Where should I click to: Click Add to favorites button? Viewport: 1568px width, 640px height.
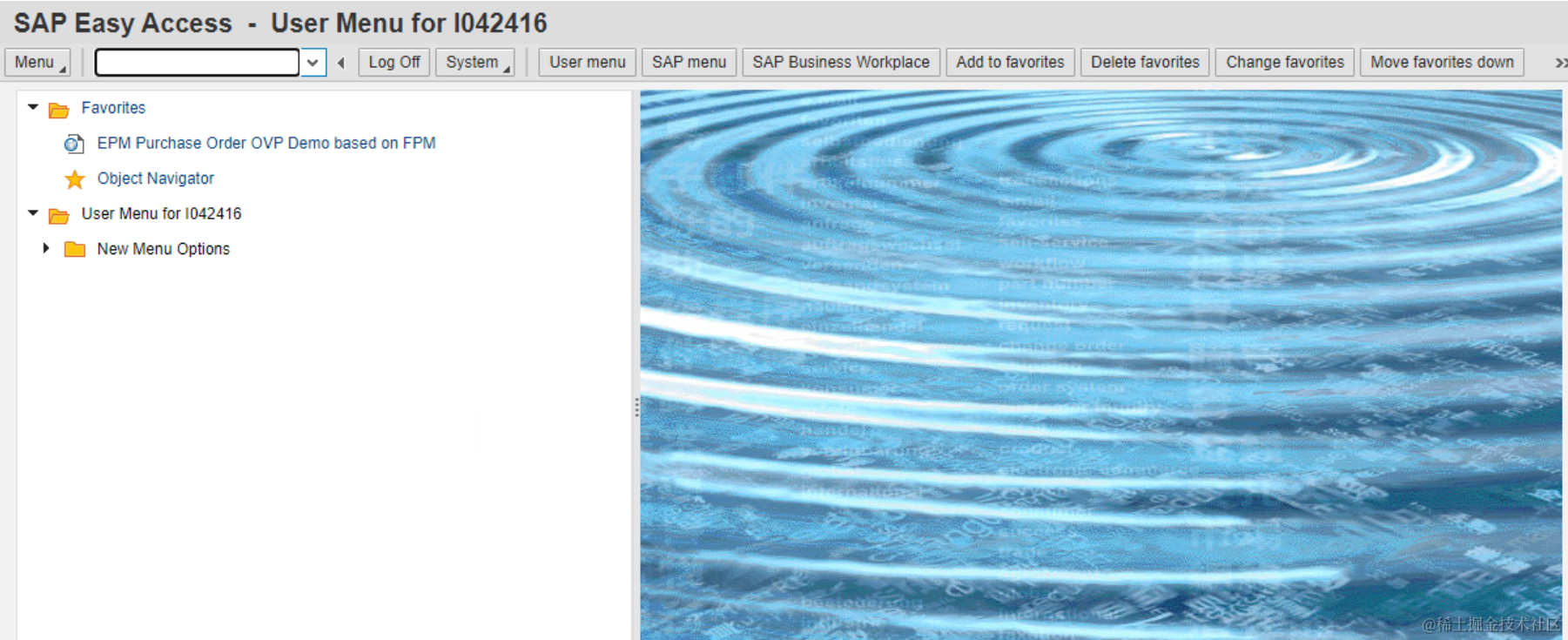pyautogui.click(x=1010, y=62)
